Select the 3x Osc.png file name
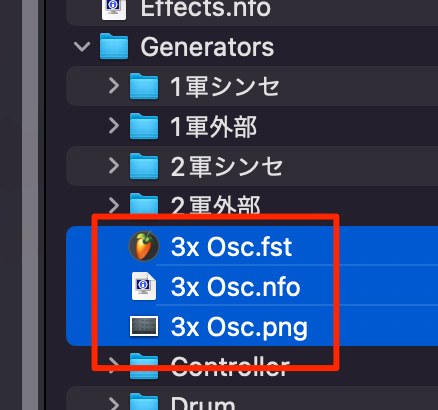 tap(239, 327)
